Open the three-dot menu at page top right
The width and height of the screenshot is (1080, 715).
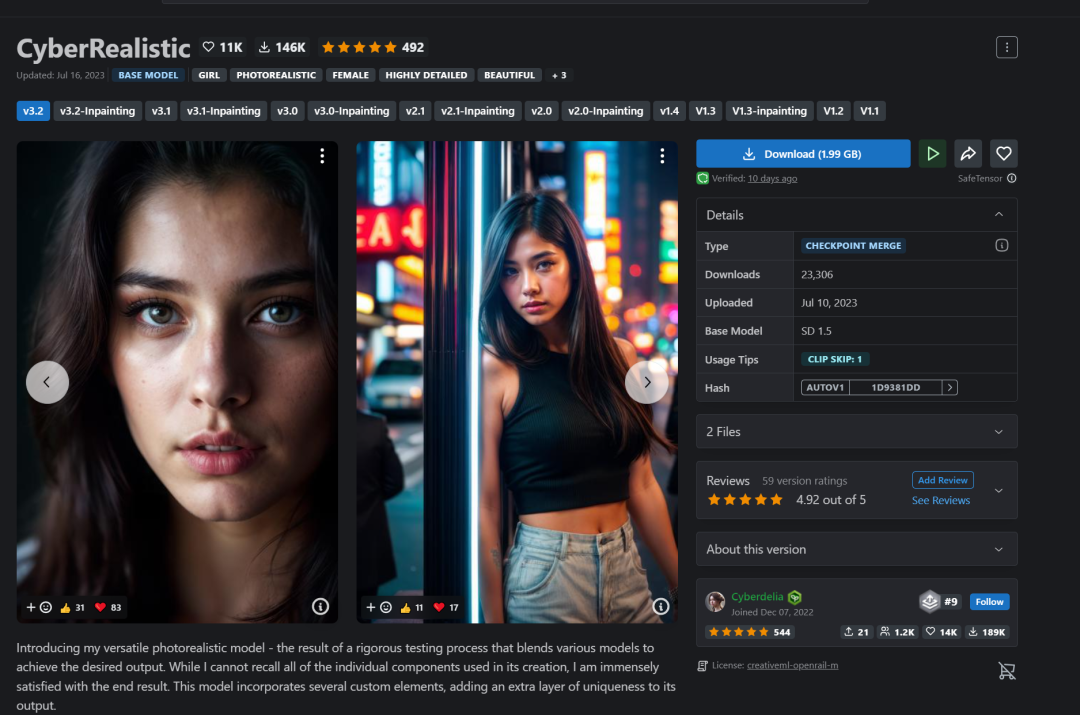[1006, 47]
